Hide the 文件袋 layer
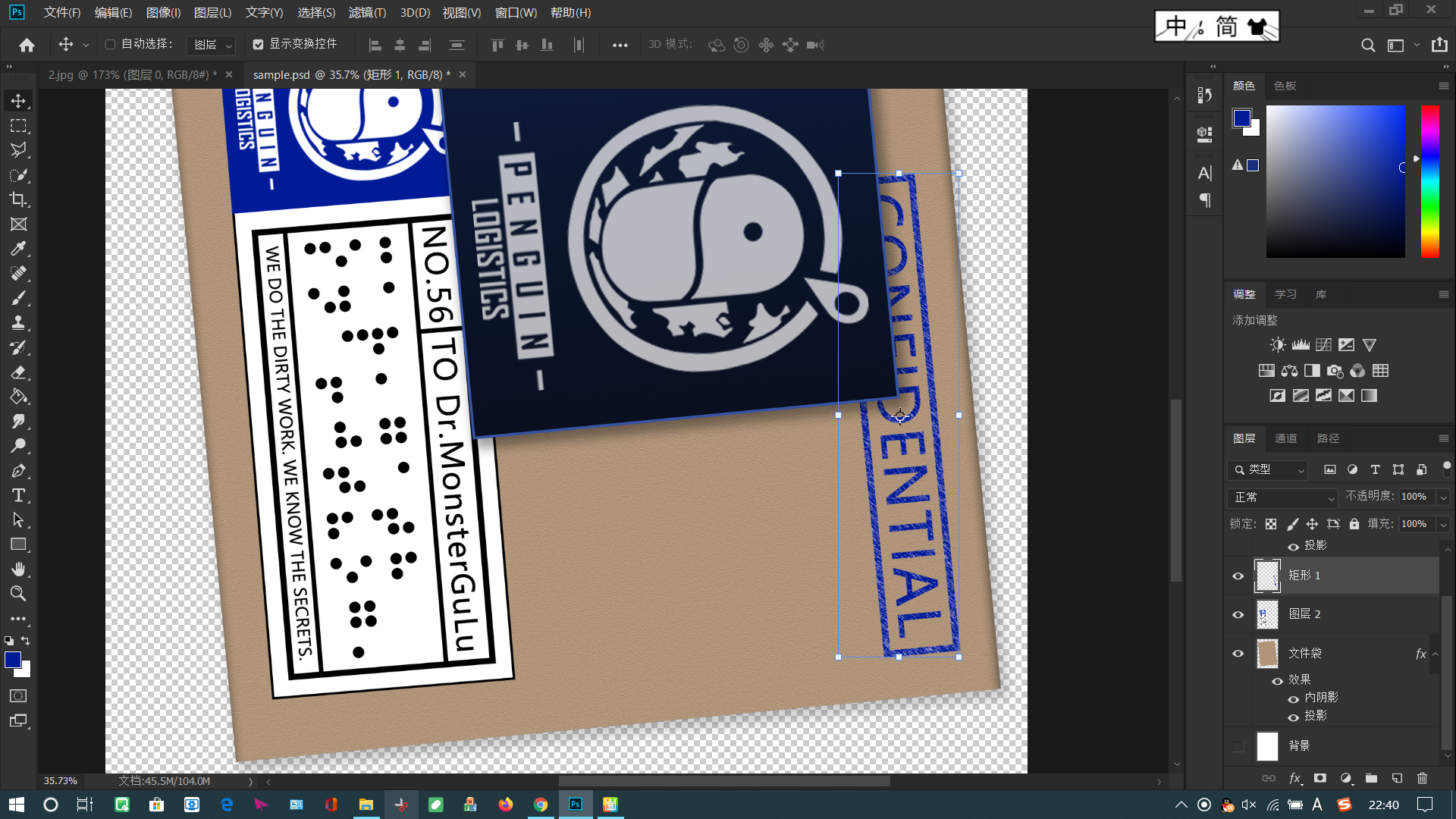 [x=1238, y=654]
